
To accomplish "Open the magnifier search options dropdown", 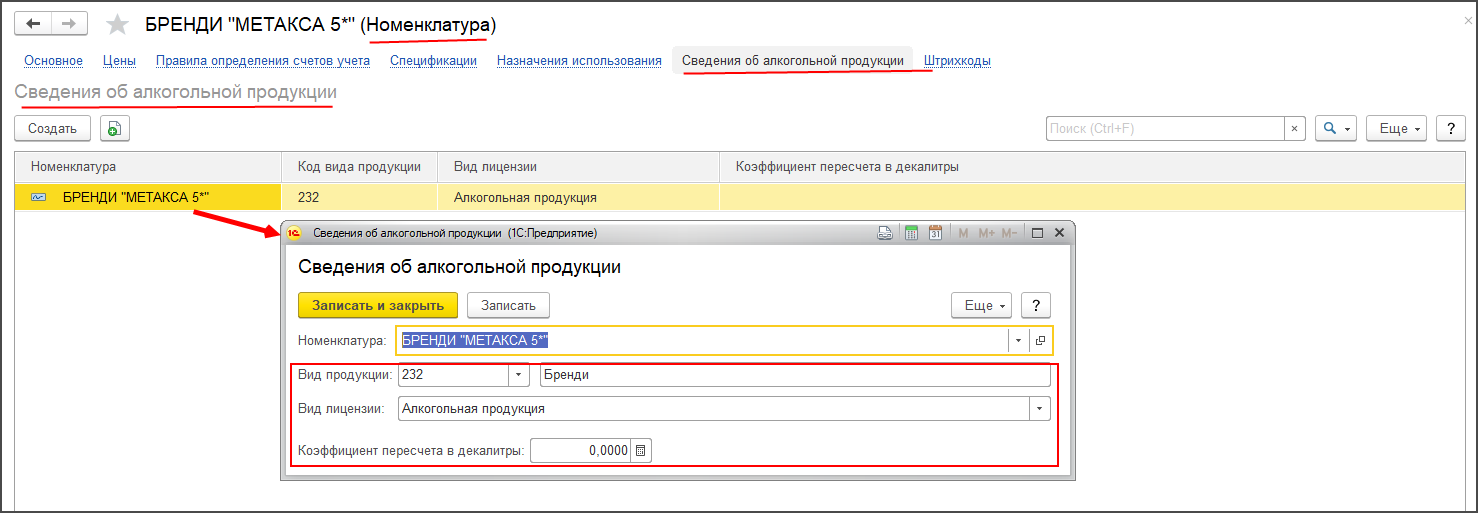I will [x=1335, y=128].
